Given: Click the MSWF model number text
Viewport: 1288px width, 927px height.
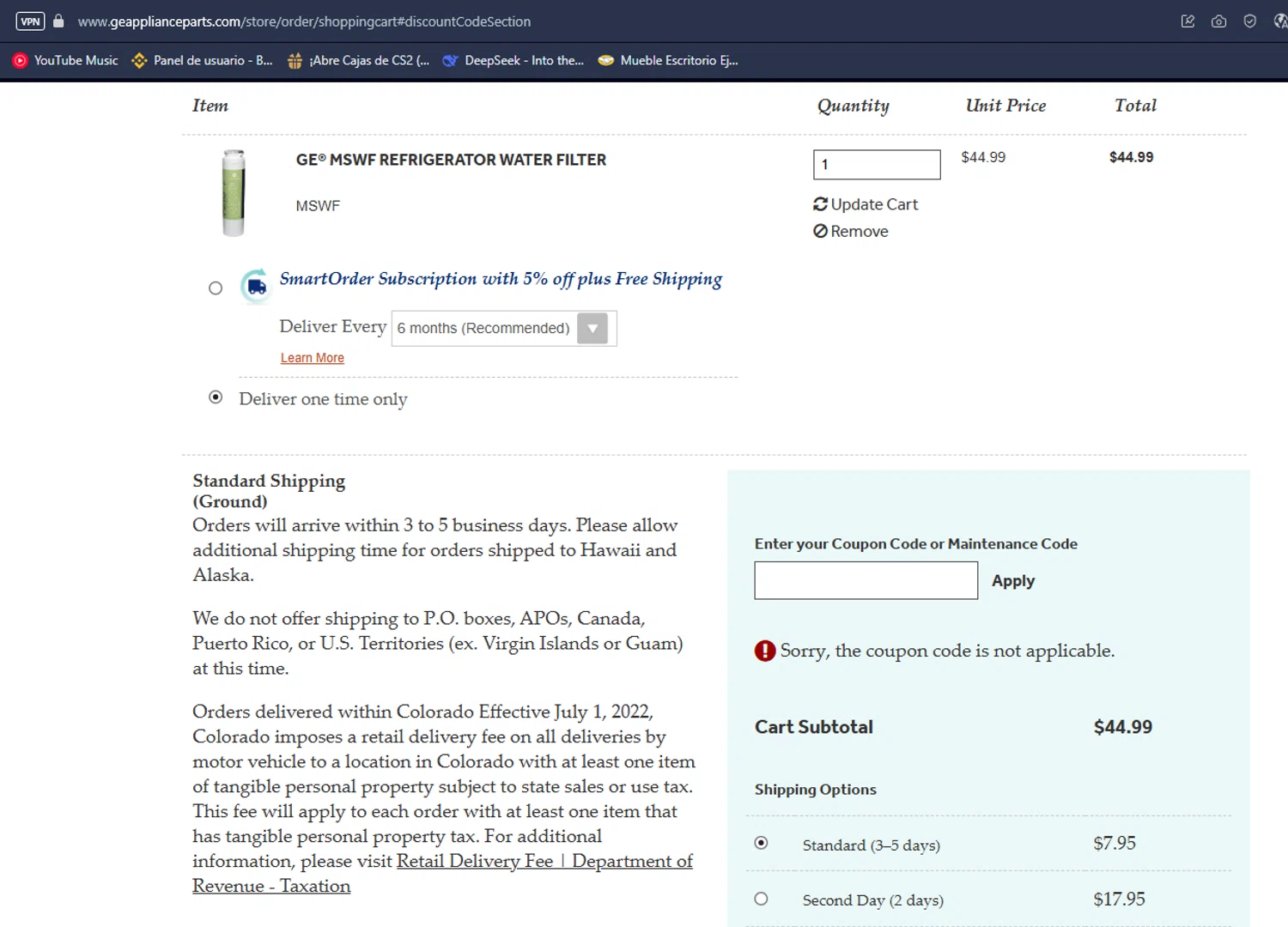Looking at the screenshot, I should 318,206.
